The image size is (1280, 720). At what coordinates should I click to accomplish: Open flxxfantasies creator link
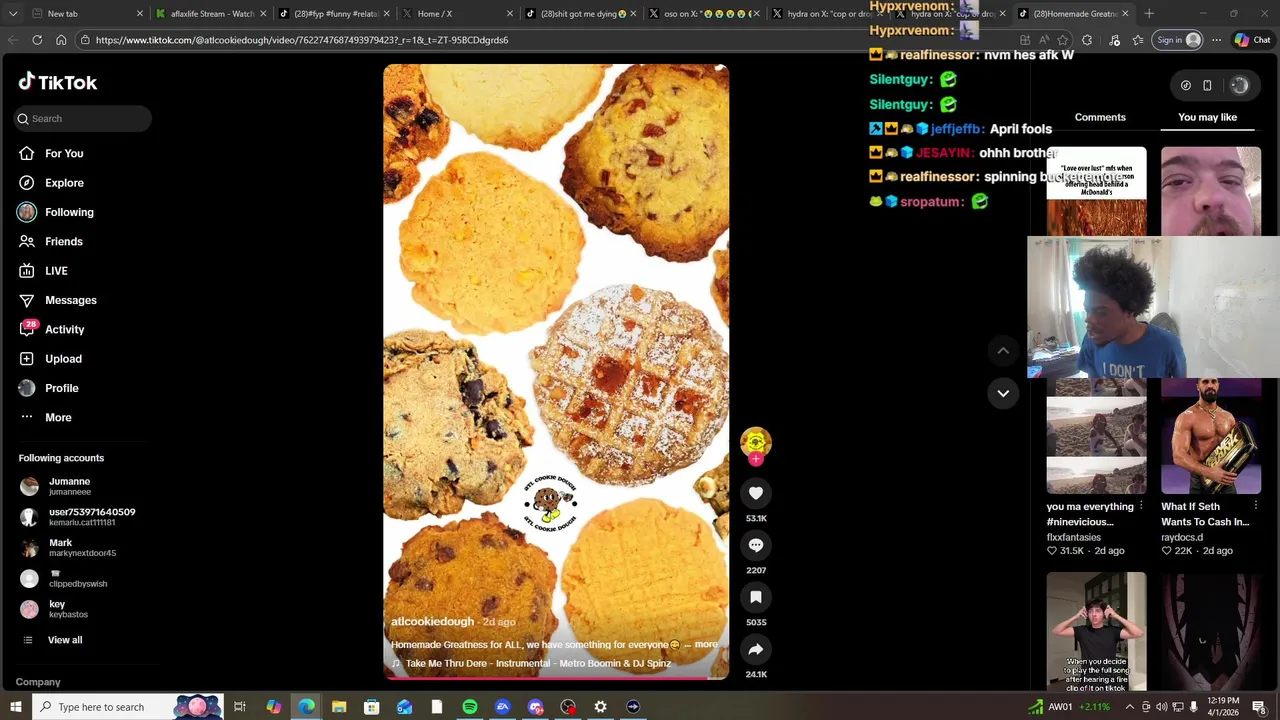coord(1074,537)
